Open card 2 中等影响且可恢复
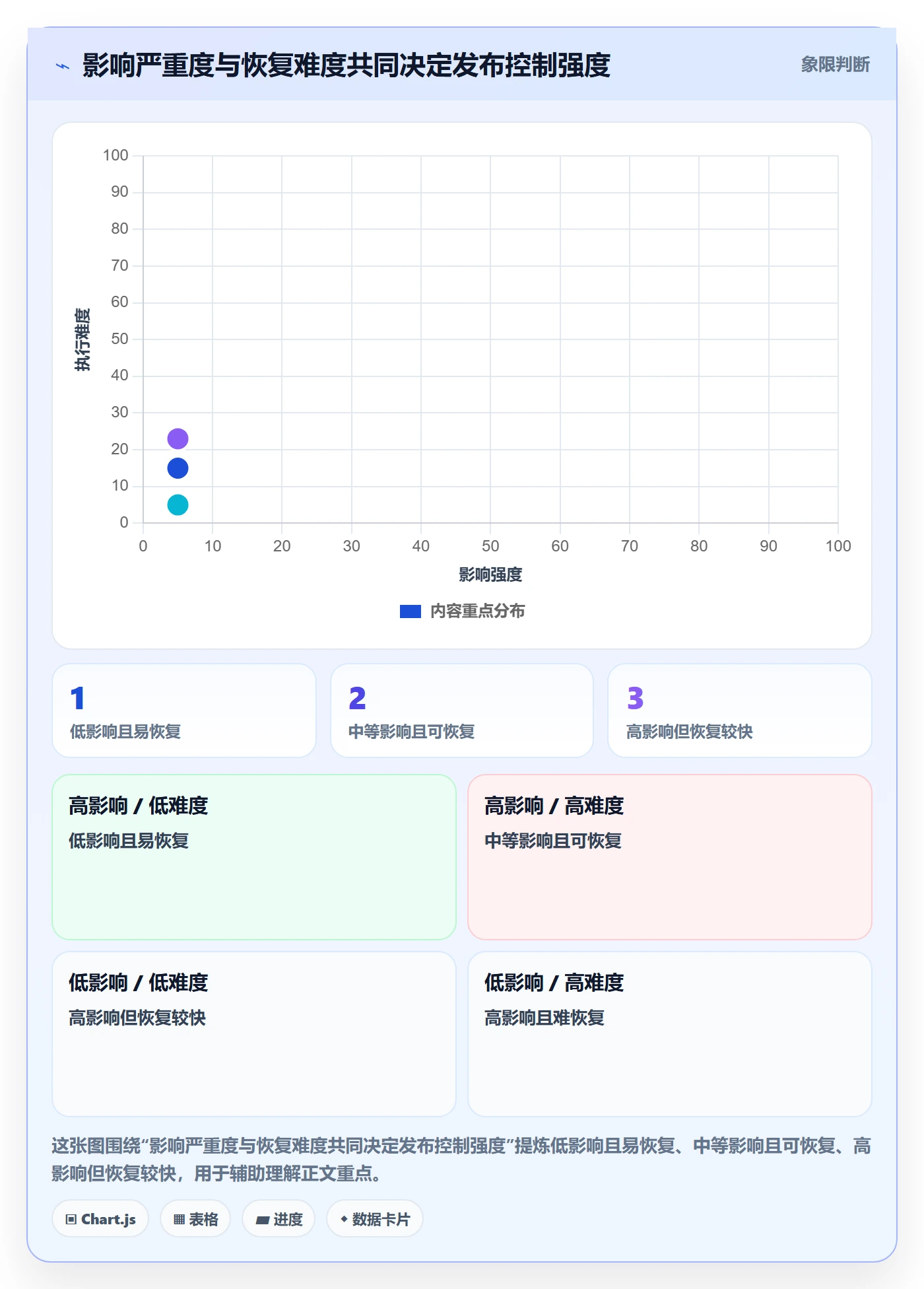The width and height of the screenshot is (924, 1289). (462, 711)
